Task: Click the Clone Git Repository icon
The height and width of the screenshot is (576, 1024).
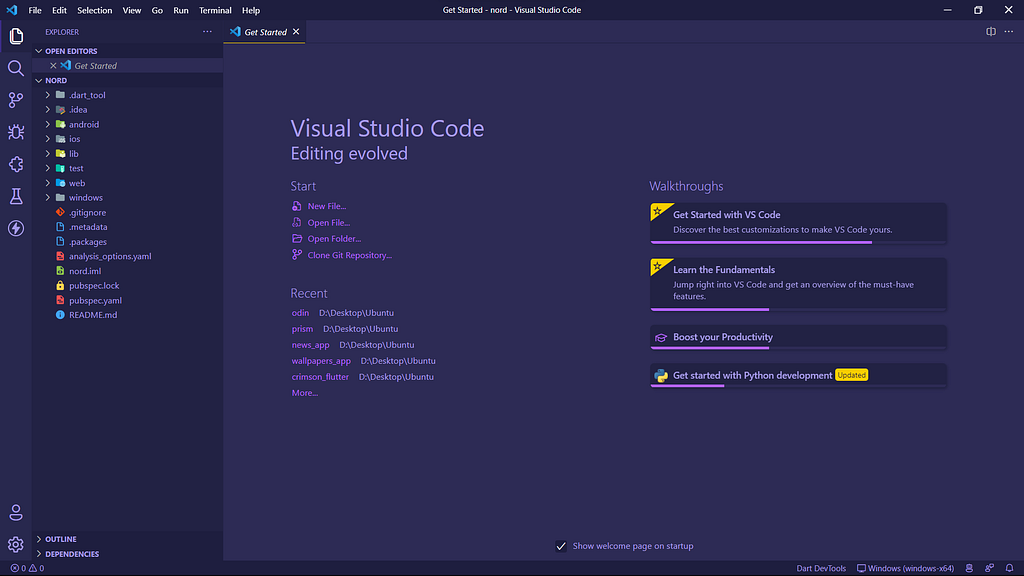Action: coord(296,255)
